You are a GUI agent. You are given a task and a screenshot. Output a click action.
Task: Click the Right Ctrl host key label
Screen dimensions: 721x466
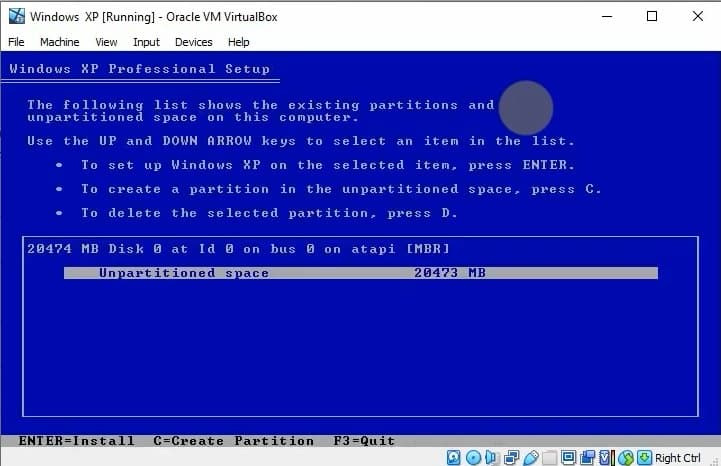click(x=678, y=458)
